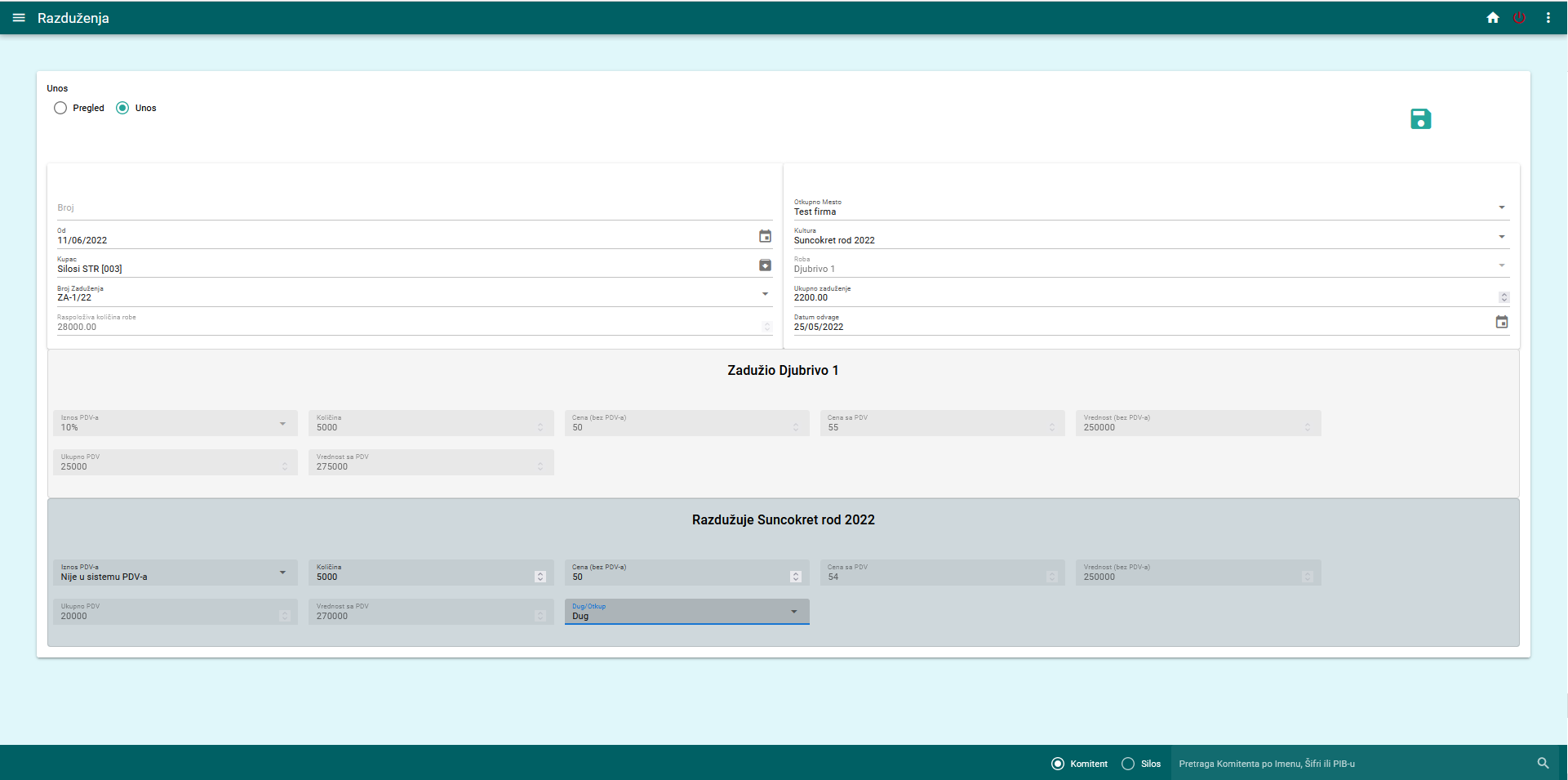Select the Komitent radio option
1568x780 pixels.
click(1058, 764)
